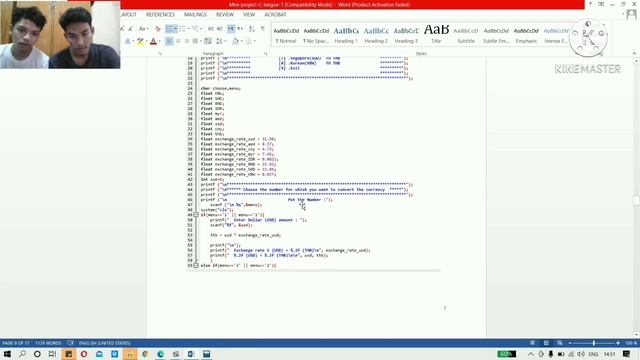Open the line spacing options
This screenshot has height=360, width=640.
pyautogui.click(x=220, y=41)
